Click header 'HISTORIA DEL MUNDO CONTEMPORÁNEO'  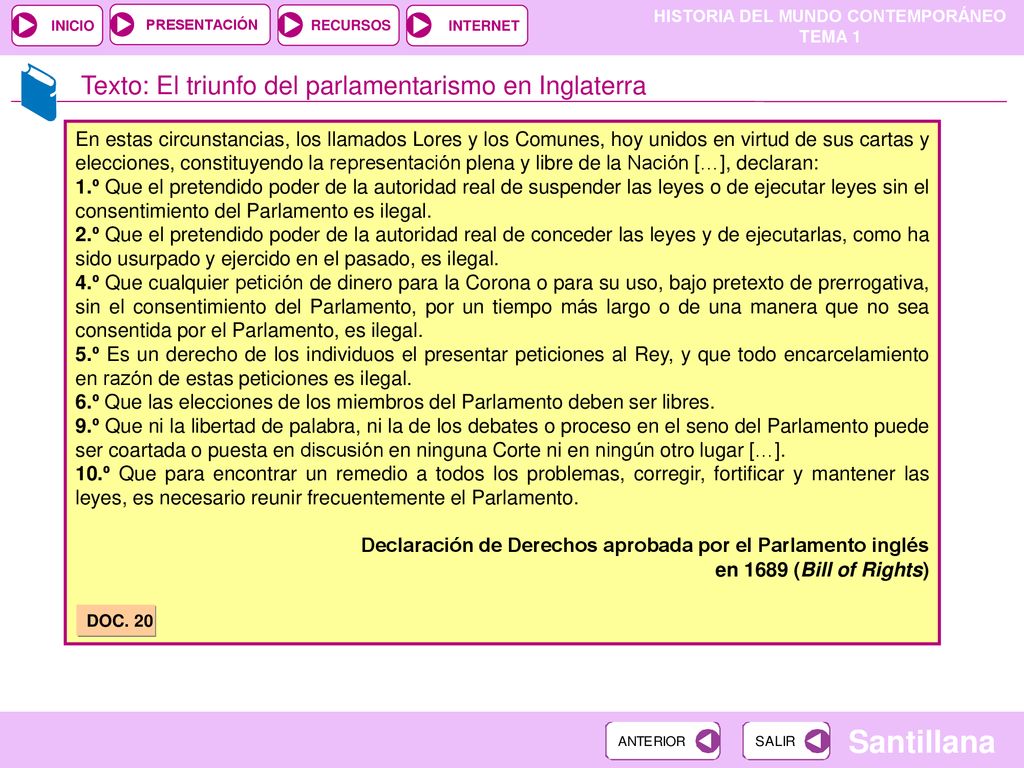(829, 16)
